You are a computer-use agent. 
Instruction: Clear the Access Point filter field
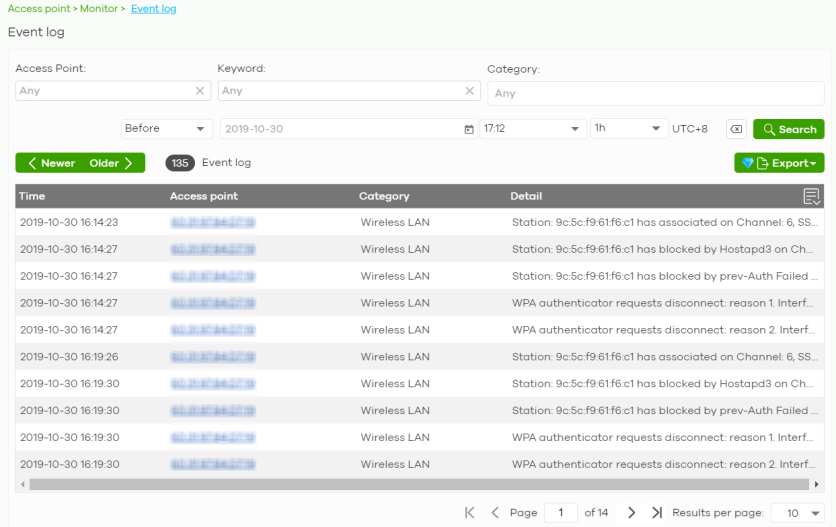coord(200,91)
